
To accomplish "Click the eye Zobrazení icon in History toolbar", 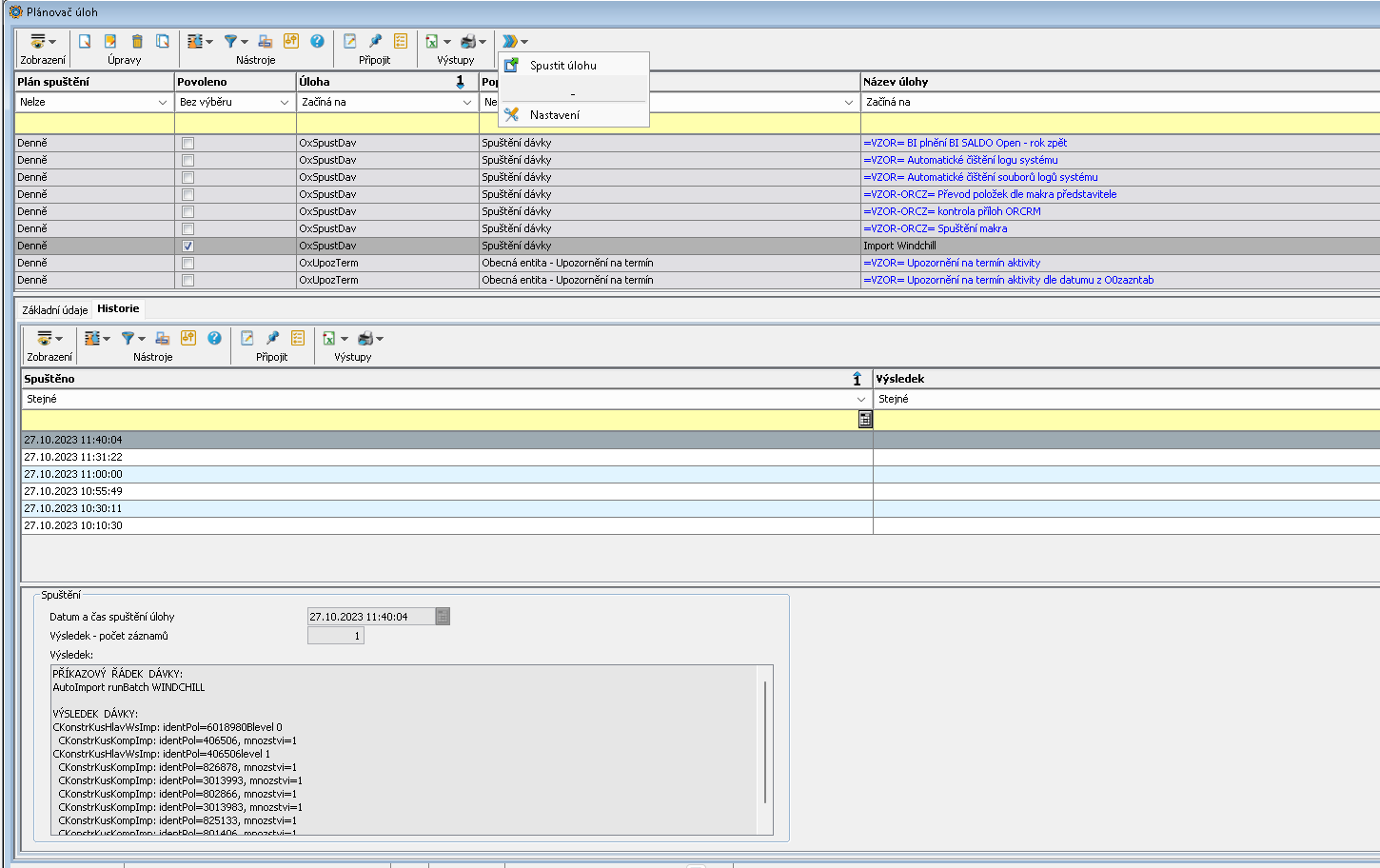I will point(44,338).
